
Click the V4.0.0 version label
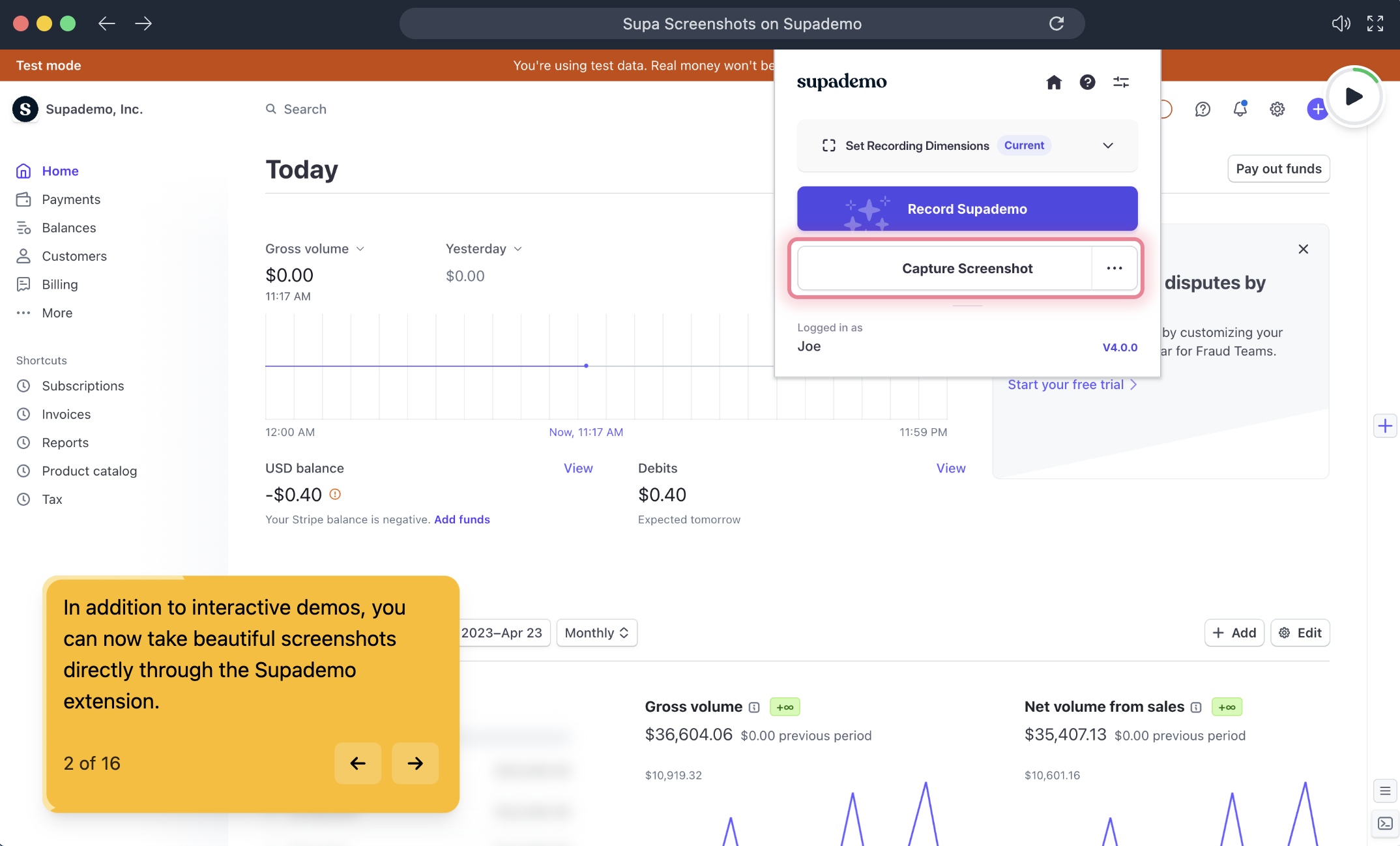click(1120, 347)
